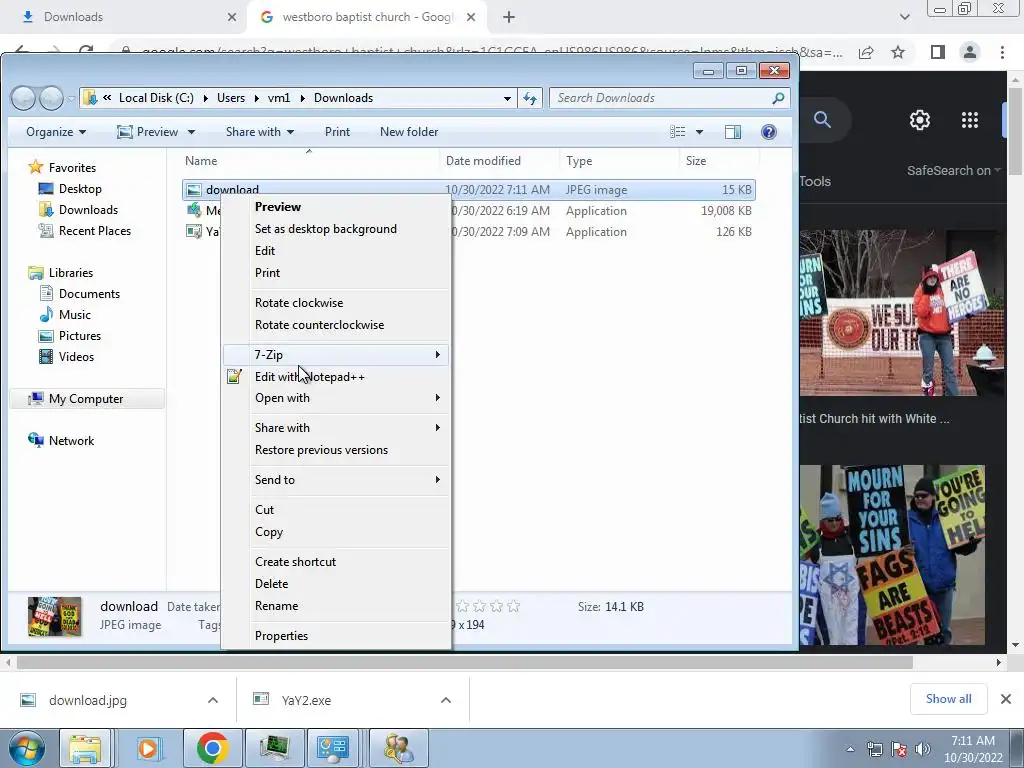Image resolution: width=1024 pixels, height=768 pixels.
Task: Click the Explorer back navigation arrow
Action: pyautogui.click(x=24, y=99)
